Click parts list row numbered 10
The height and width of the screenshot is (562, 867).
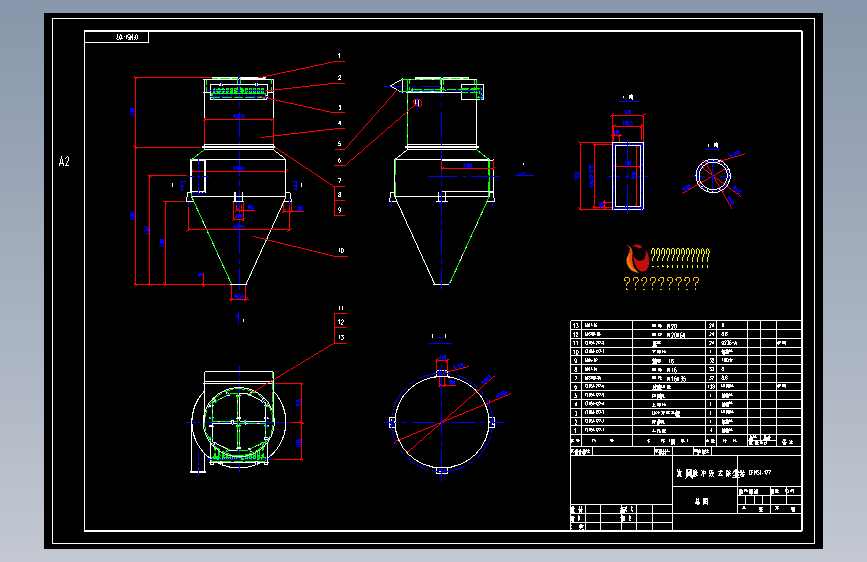686,351
